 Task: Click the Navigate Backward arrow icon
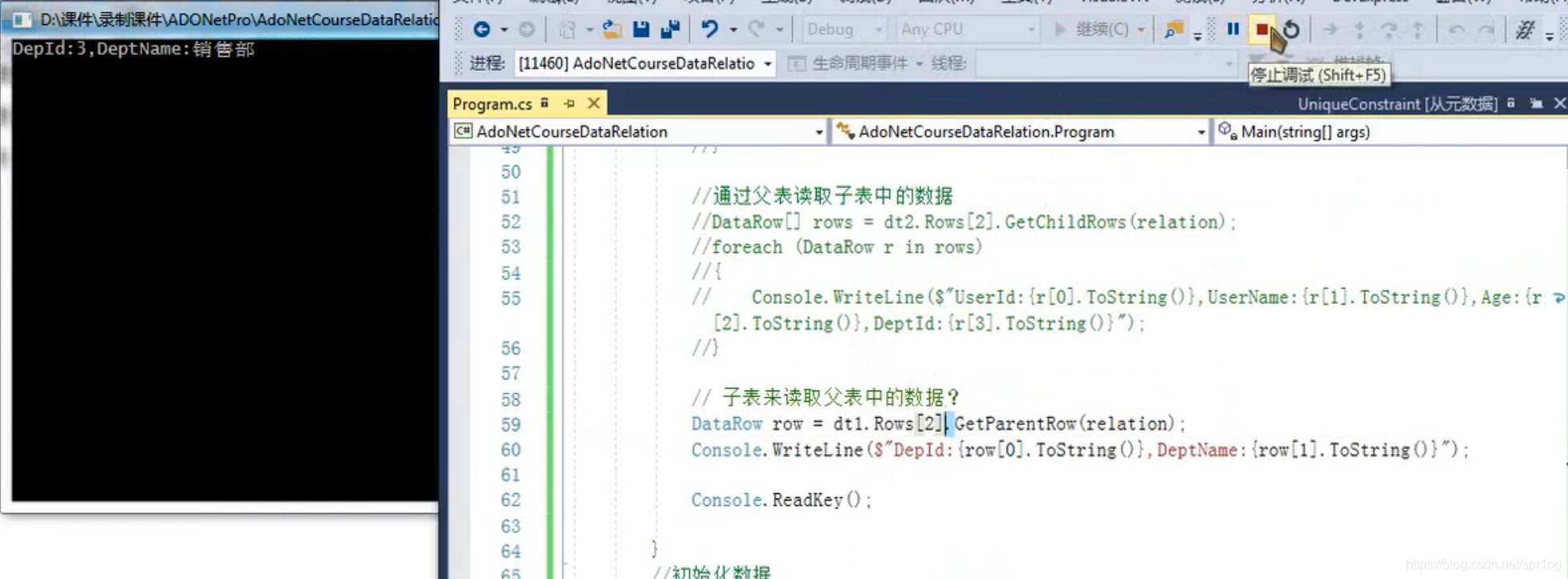tap(481, 30)
